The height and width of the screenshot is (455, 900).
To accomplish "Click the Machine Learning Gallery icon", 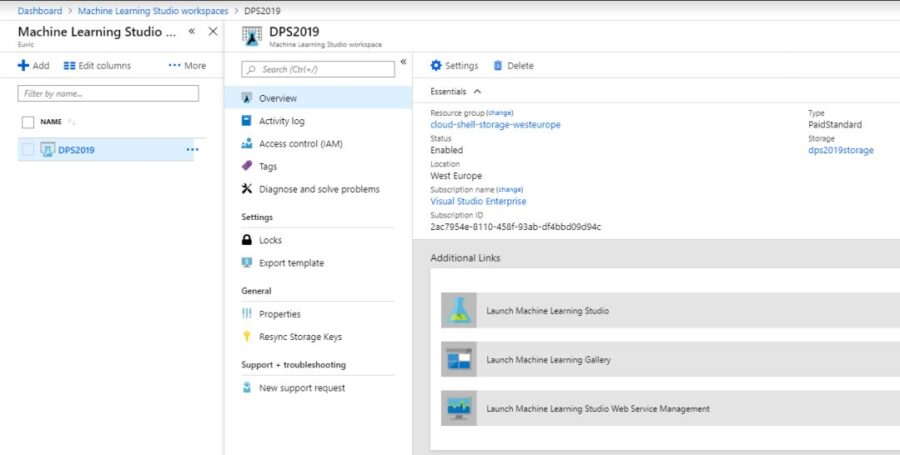I will click(x=459, y=359).
